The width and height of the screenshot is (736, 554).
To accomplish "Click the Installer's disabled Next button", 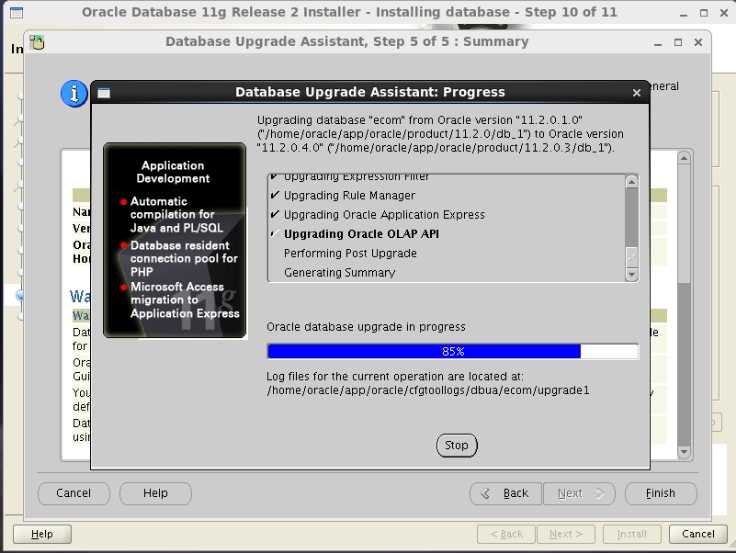I will 566,534.
